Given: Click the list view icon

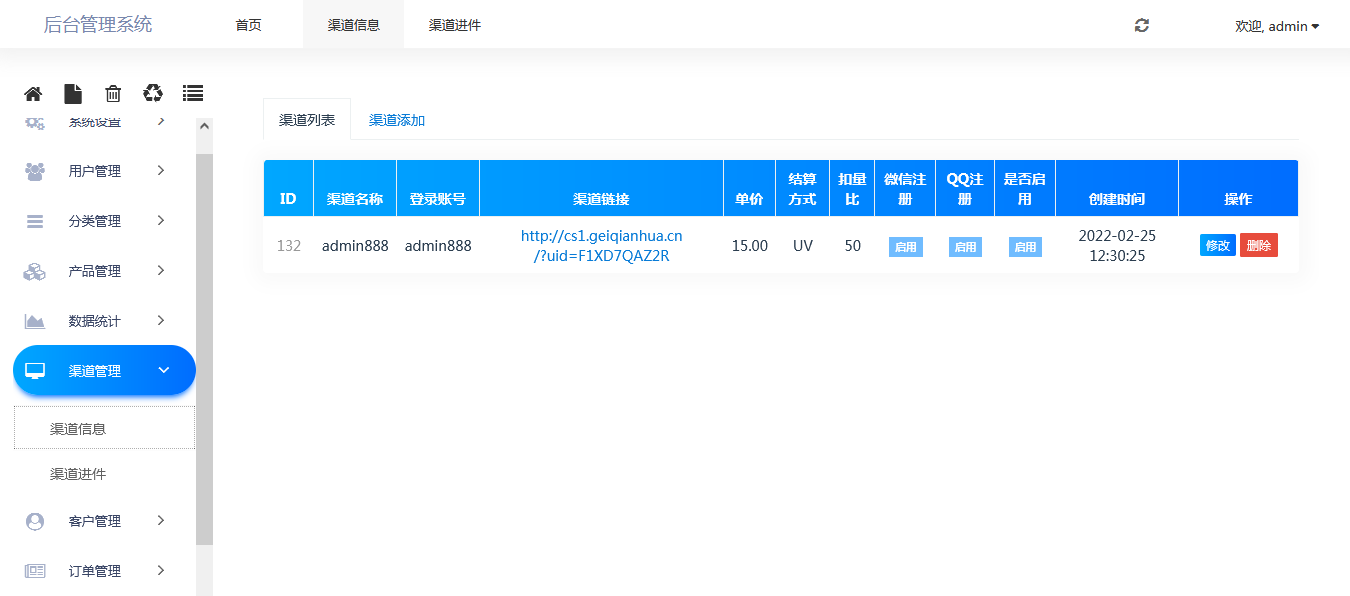Looking at the screenshot, I should [x=192, y=92].
